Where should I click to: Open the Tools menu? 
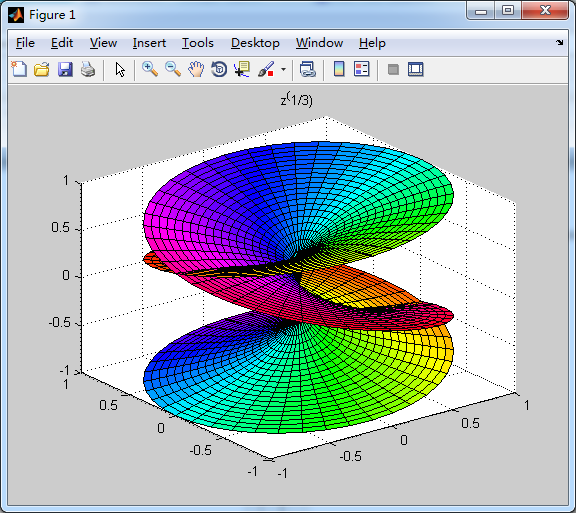point(198,43)
